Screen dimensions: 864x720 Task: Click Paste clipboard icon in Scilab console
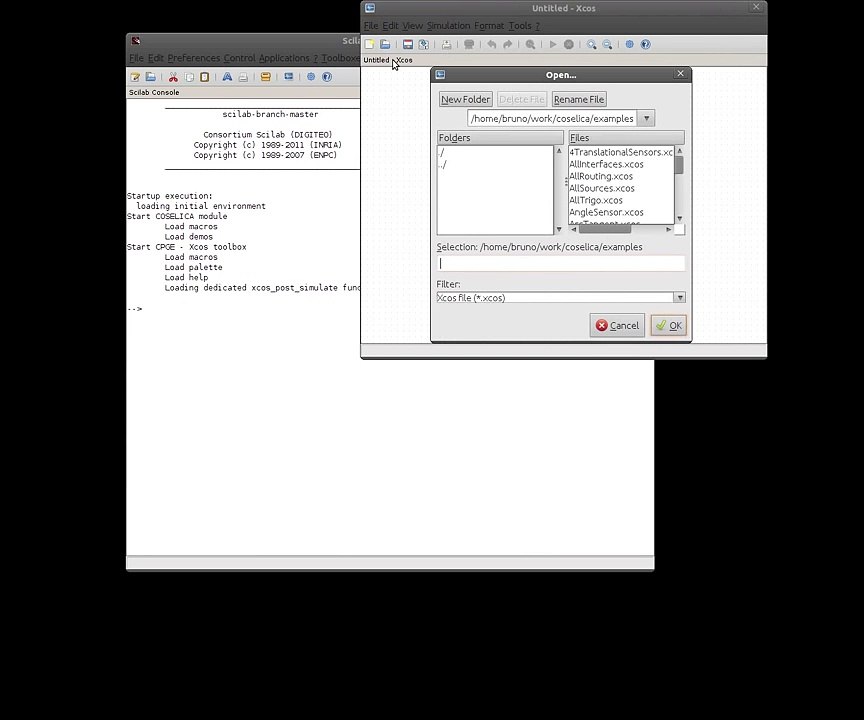click(204, 77)
